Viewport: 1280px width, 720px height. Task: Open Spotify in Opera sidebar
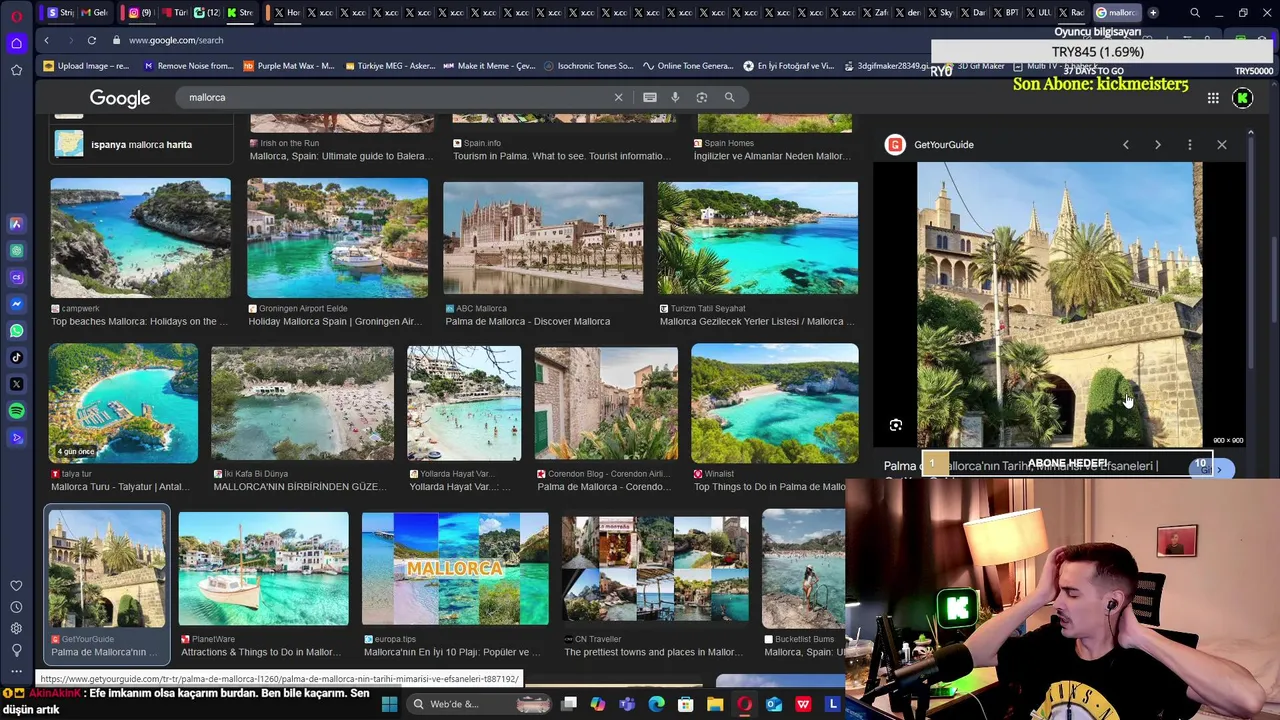point(16,411)
